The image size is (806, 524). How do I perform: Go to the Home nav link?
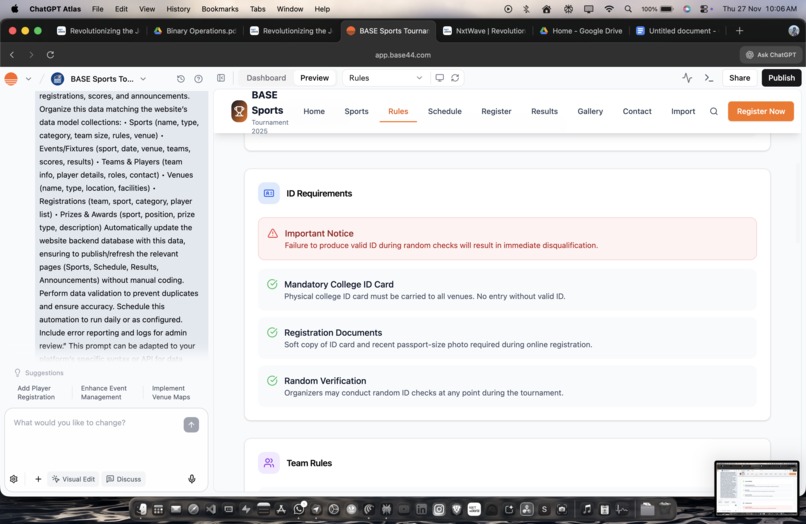pos(314,111)
